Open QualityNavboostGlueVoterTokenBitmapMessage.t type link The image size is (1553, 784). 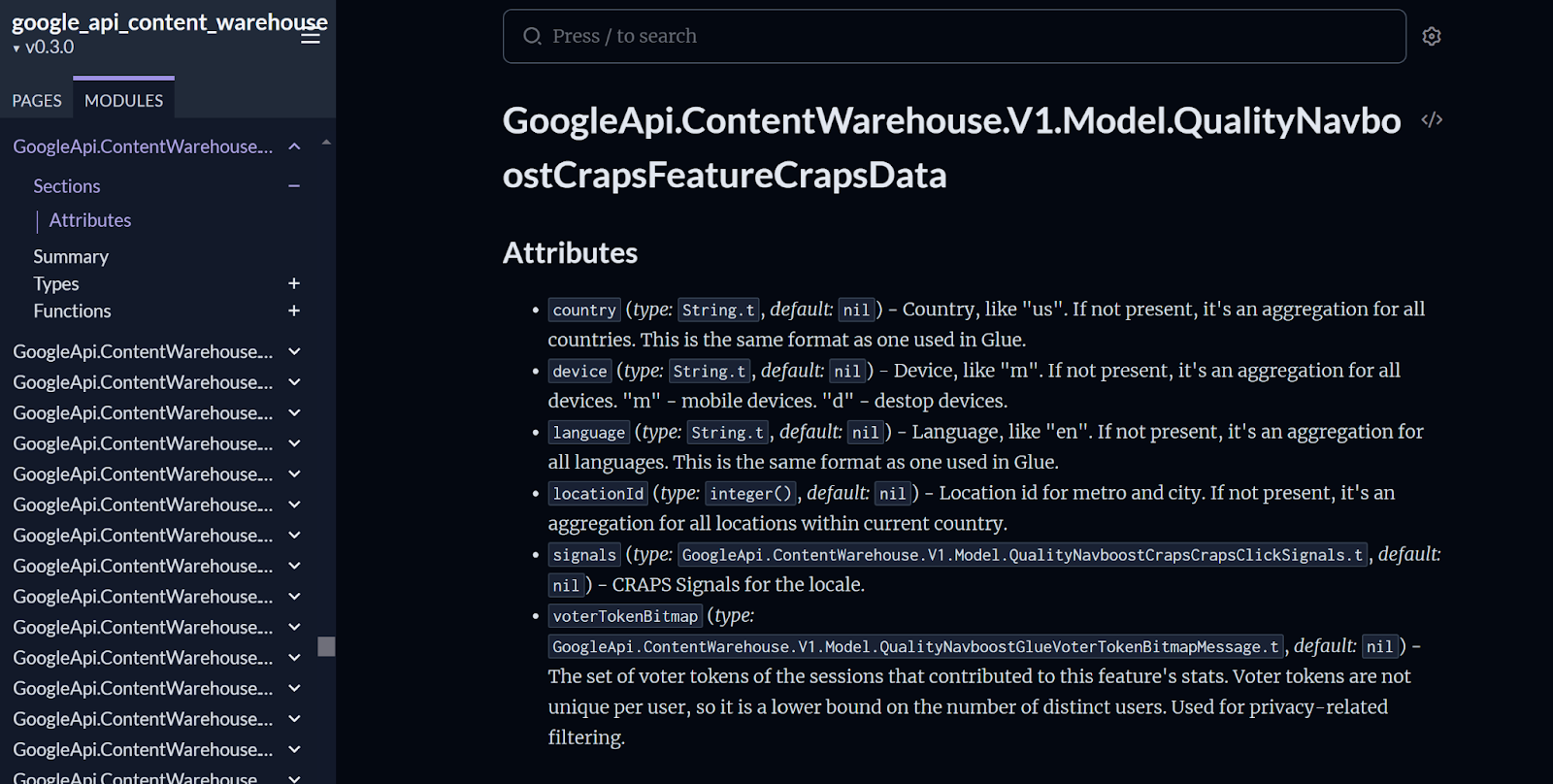coord(915,646)
